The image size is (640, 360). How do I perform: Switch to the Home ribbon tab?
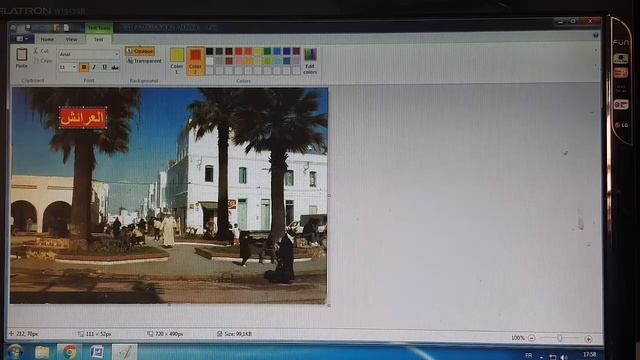[x=47, y=40]
